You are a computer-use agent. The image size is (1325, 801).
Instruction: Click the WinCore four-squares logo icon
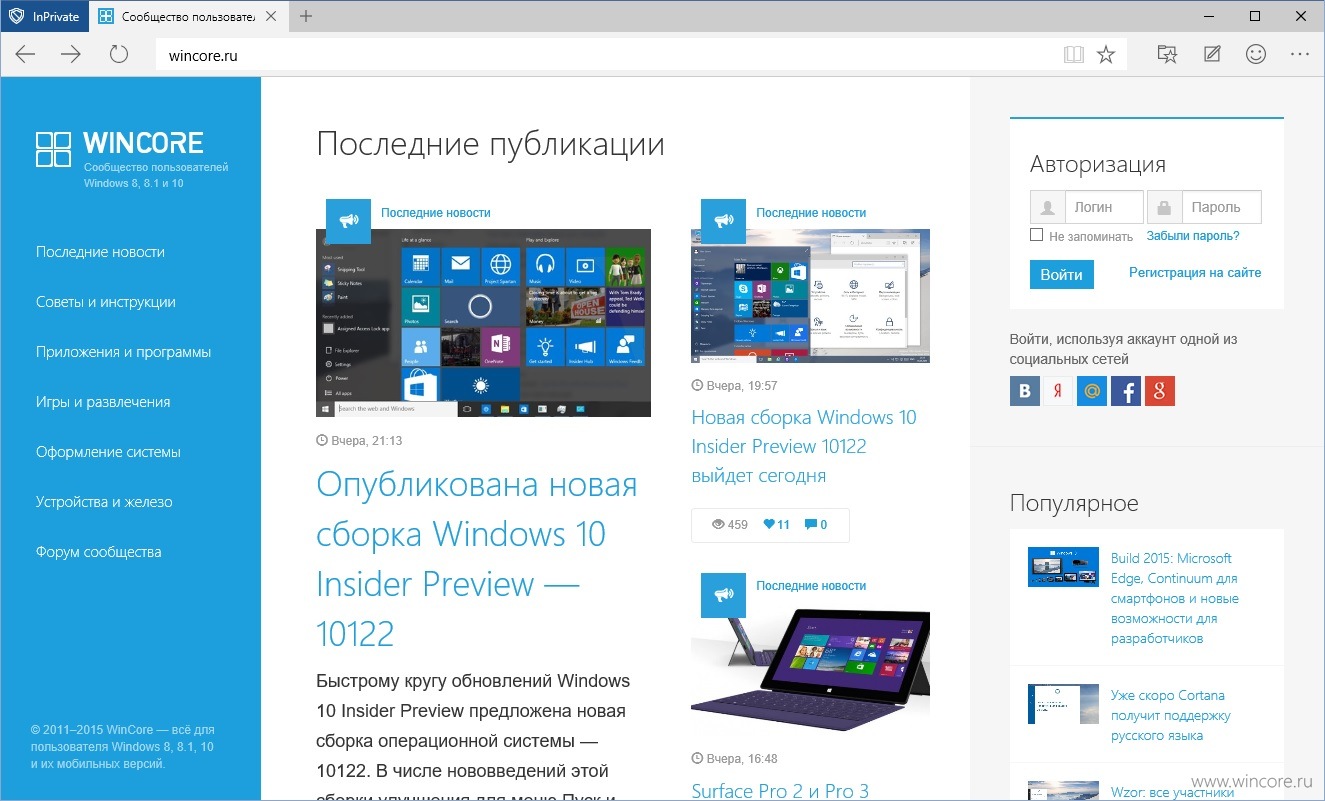tap(53, 149)
